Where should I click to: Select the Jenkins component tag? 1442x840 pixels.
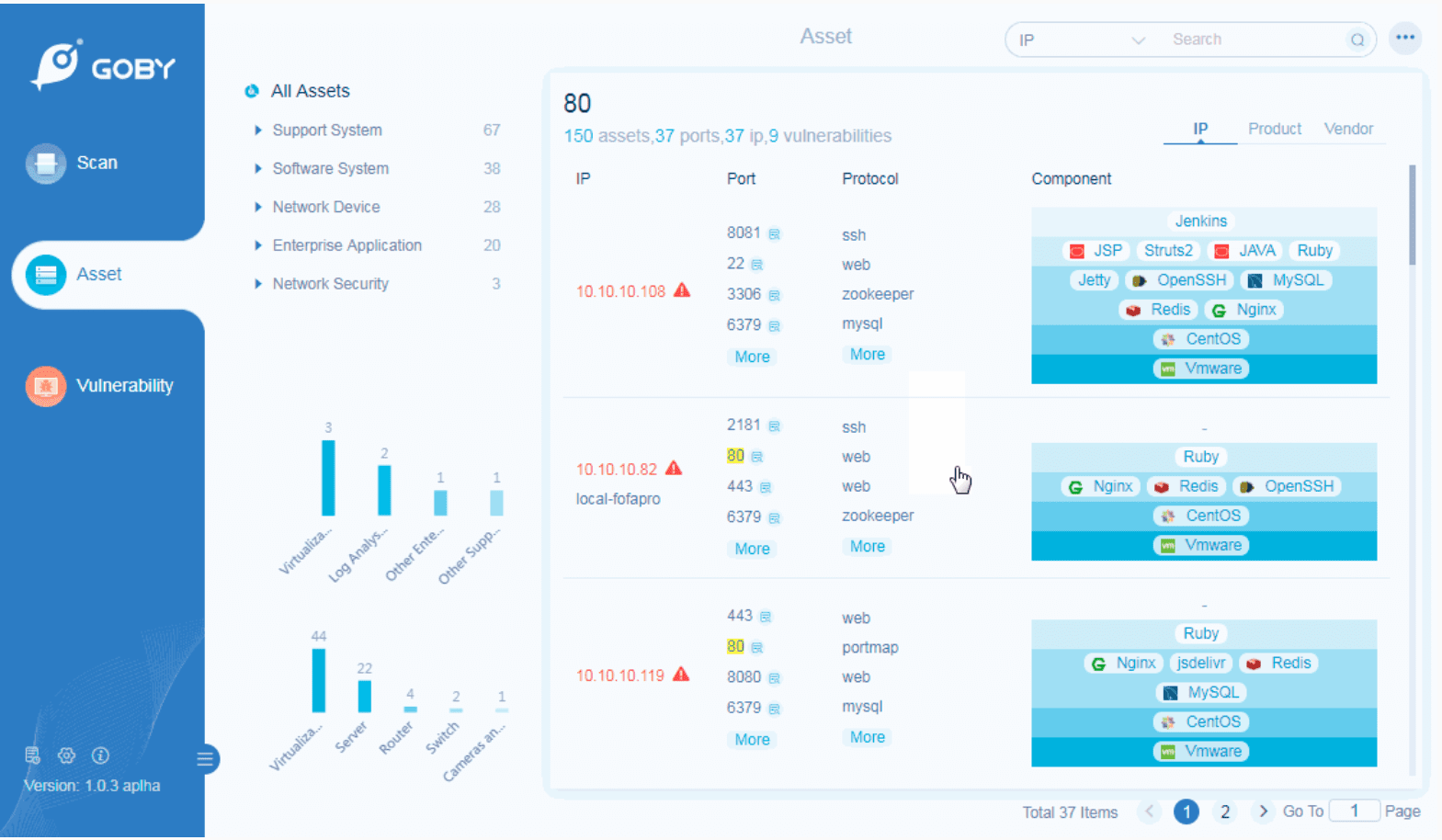pos(1200,221)
